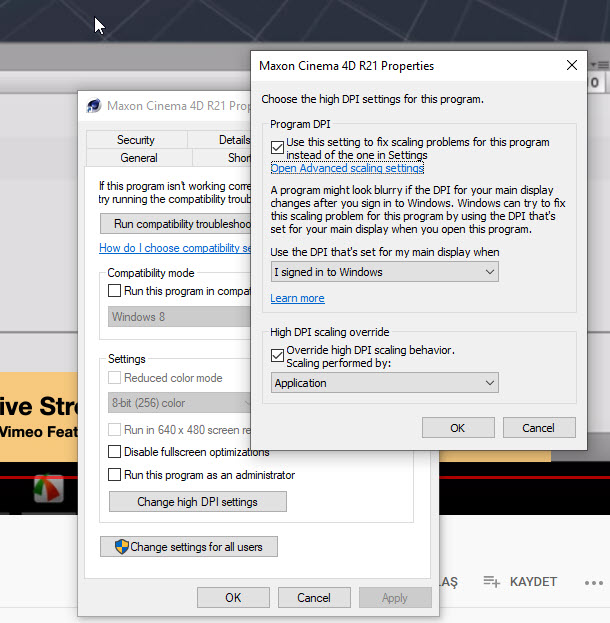Cancel the high DPI settings dialog
This screenshot has width=610, height=623.
click(x=539, y=428)
